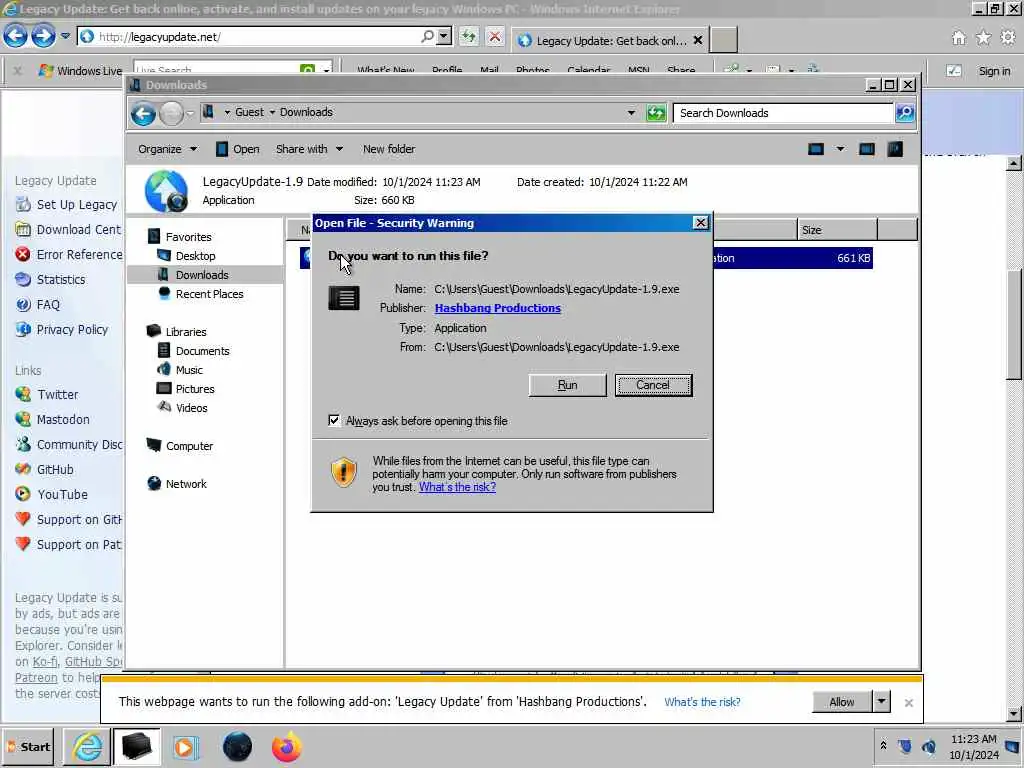The image size is (1024, 768).
Task: Click Guest in Downloads breadcrumb
Action: click(x=249, y=112)
